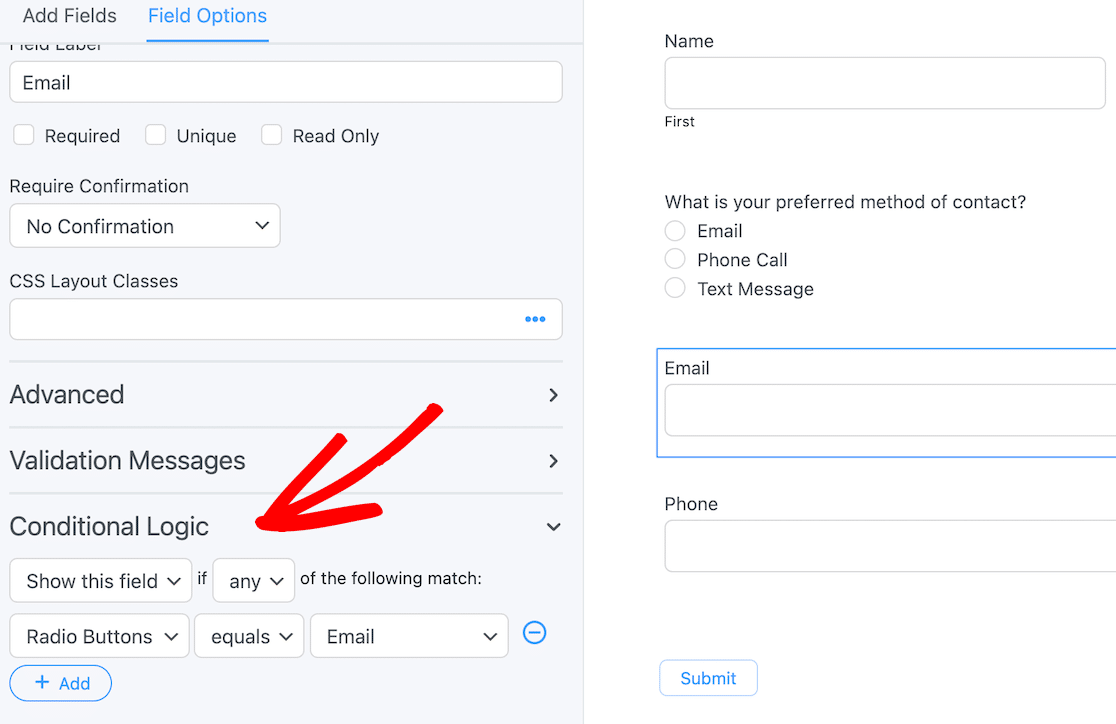Open the Show this field dropdown
Viewport: 1116px width, 724px height.
[x=100, y=581]
